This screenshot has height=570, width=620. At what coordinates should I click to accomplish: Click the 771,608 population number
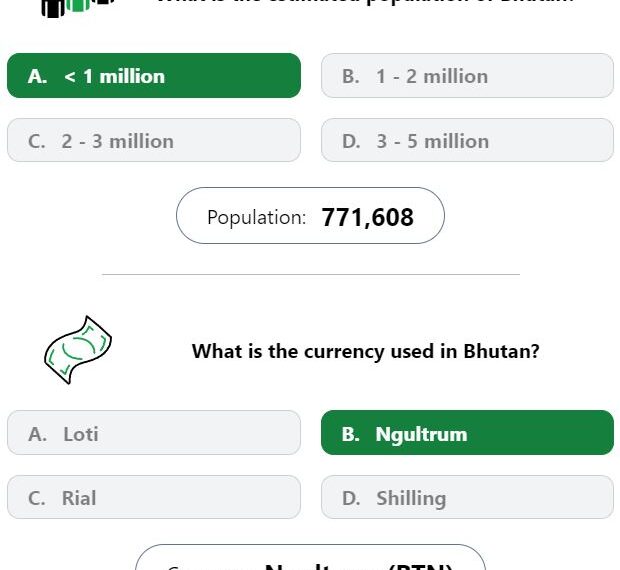[x=368, y=217]
